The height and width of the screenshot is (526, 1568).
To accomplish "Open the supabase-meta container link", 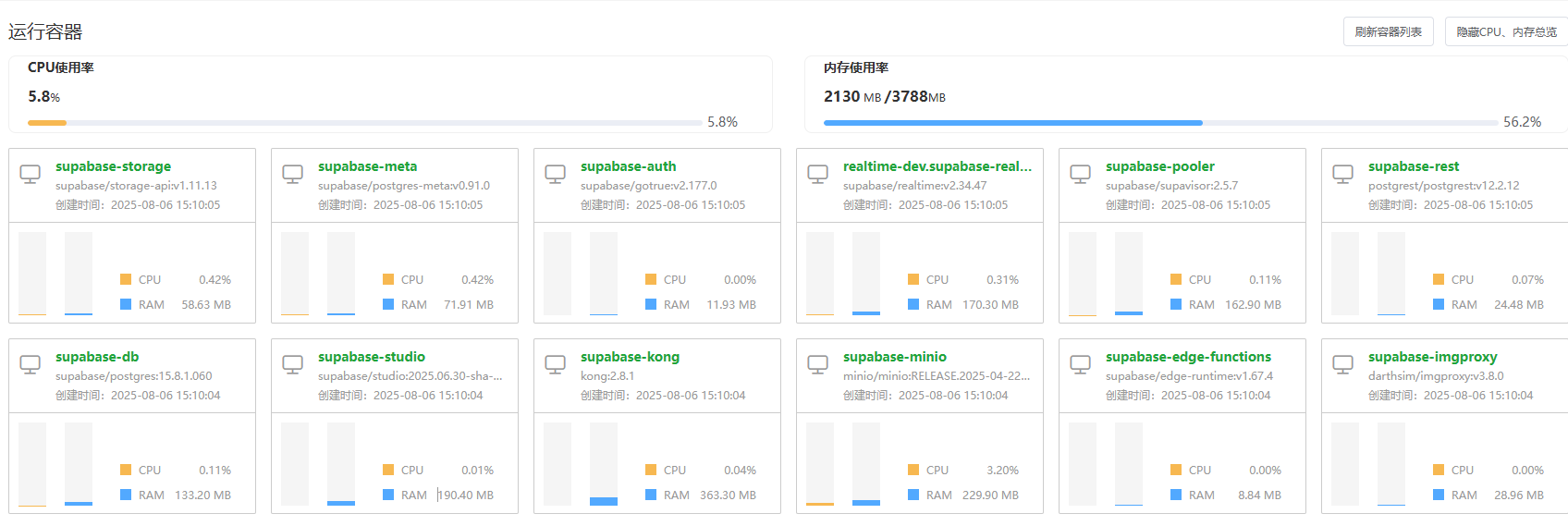I will click(x=367, y=166).
